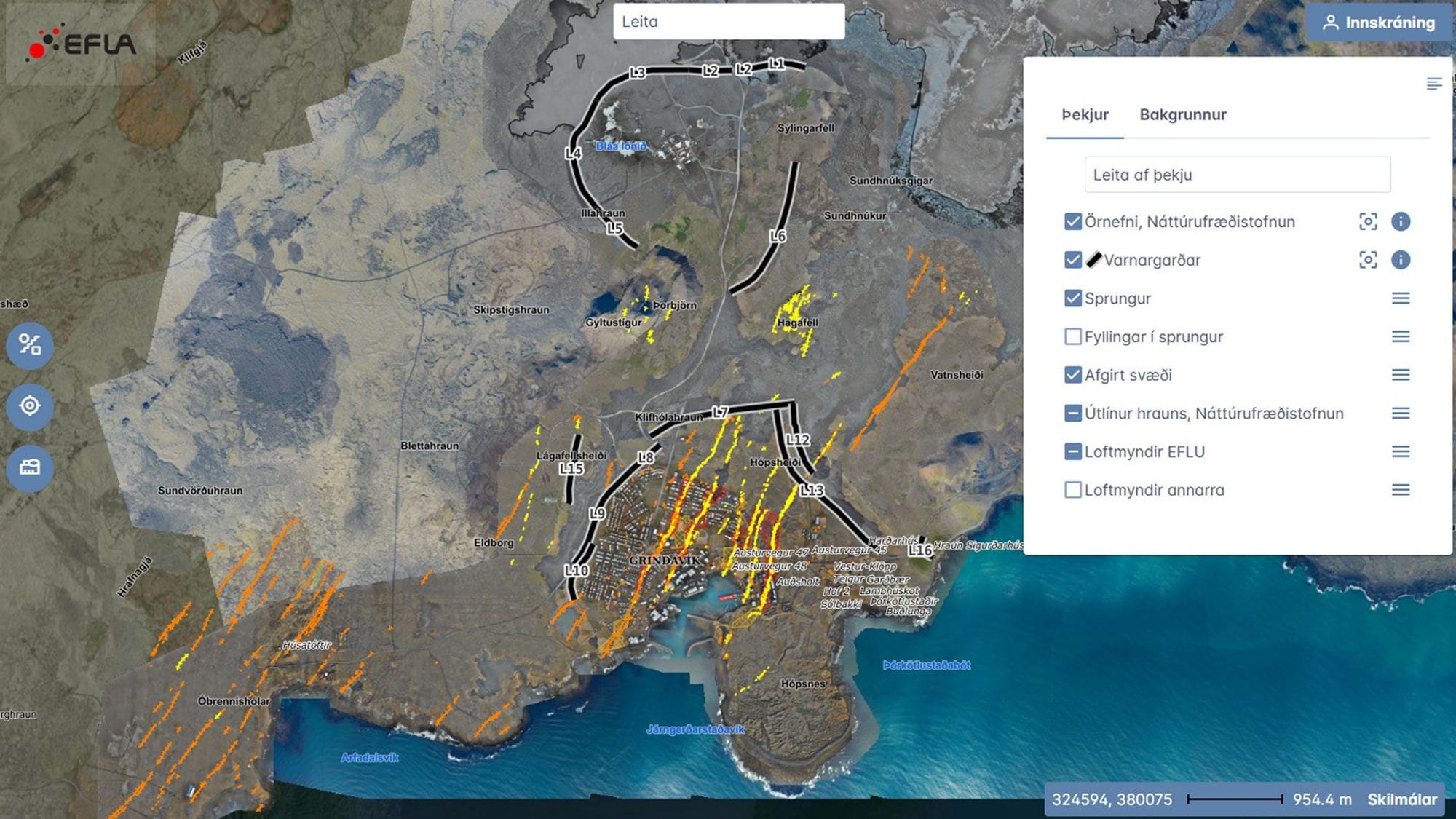This screenshot has width=1456, height=819.
Task: Expand Loftmyndir annarra sublayer menu
Action: coord(1401,490)
